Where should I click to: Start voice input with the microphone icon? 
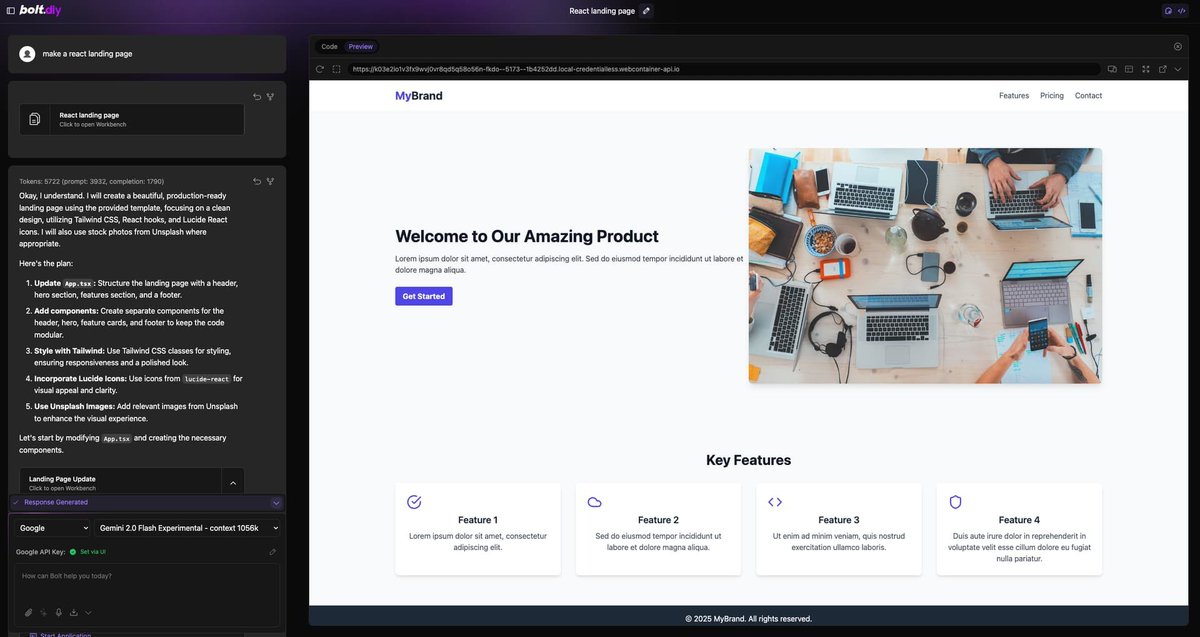pyautogui.click(x=59, y=612)
